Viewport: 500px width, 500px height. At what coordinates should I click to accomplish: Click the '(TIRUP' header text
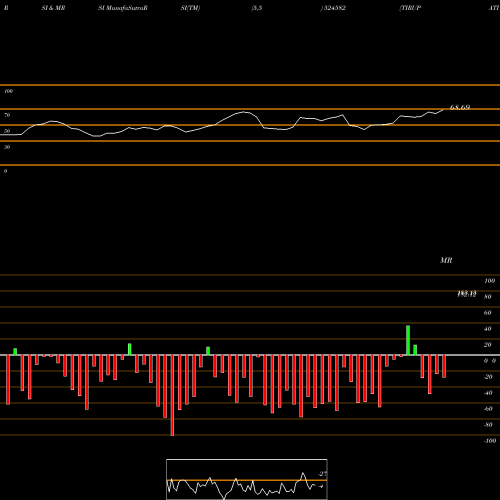(x=410, y=8)
